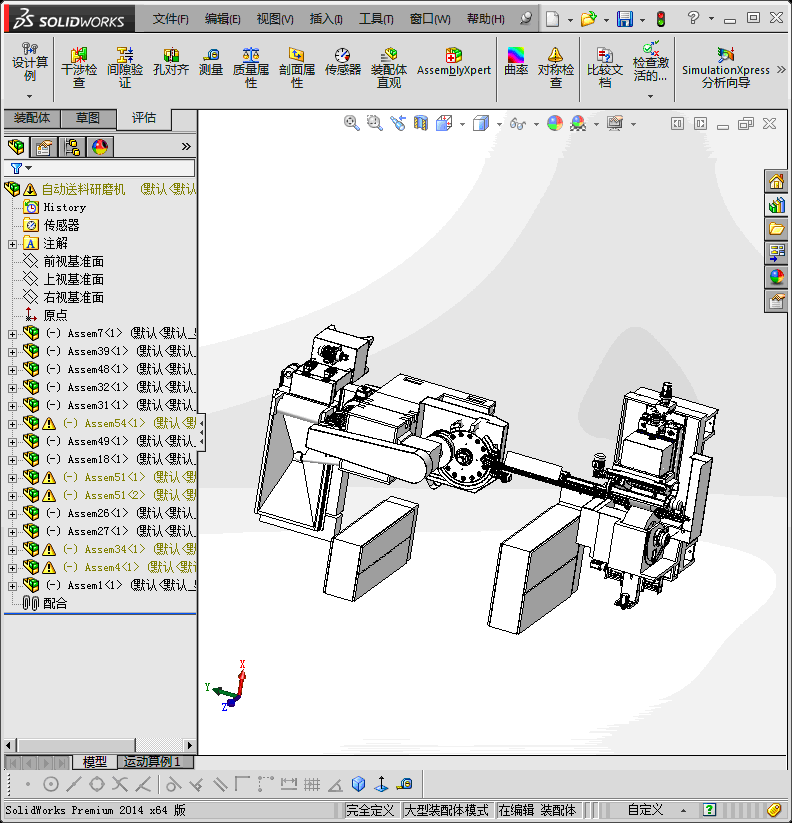Click the 传感器 sensor toolbar icon

[343, 62]
